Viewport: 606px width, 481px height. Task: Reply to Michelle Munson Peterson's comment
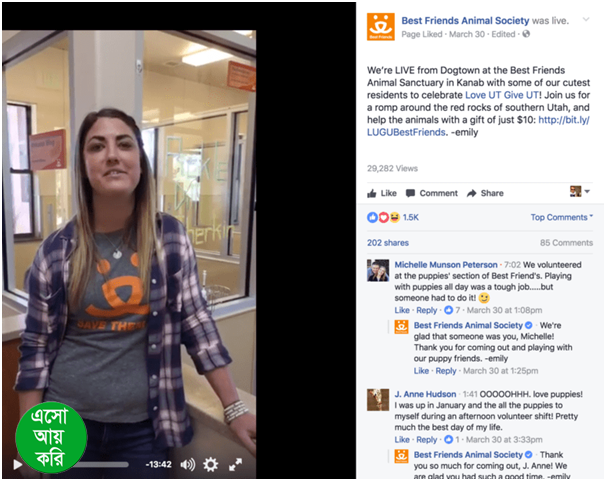[x=426, y=310]
